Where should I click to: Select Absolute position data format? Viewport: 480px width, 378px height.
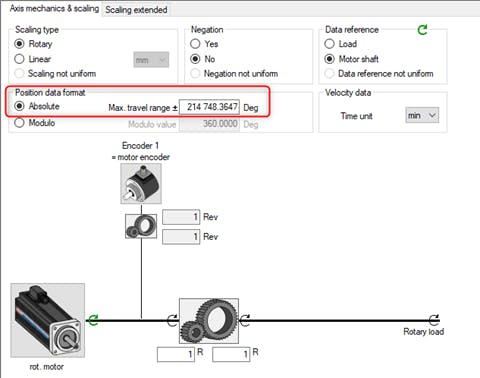click(19, 106)
